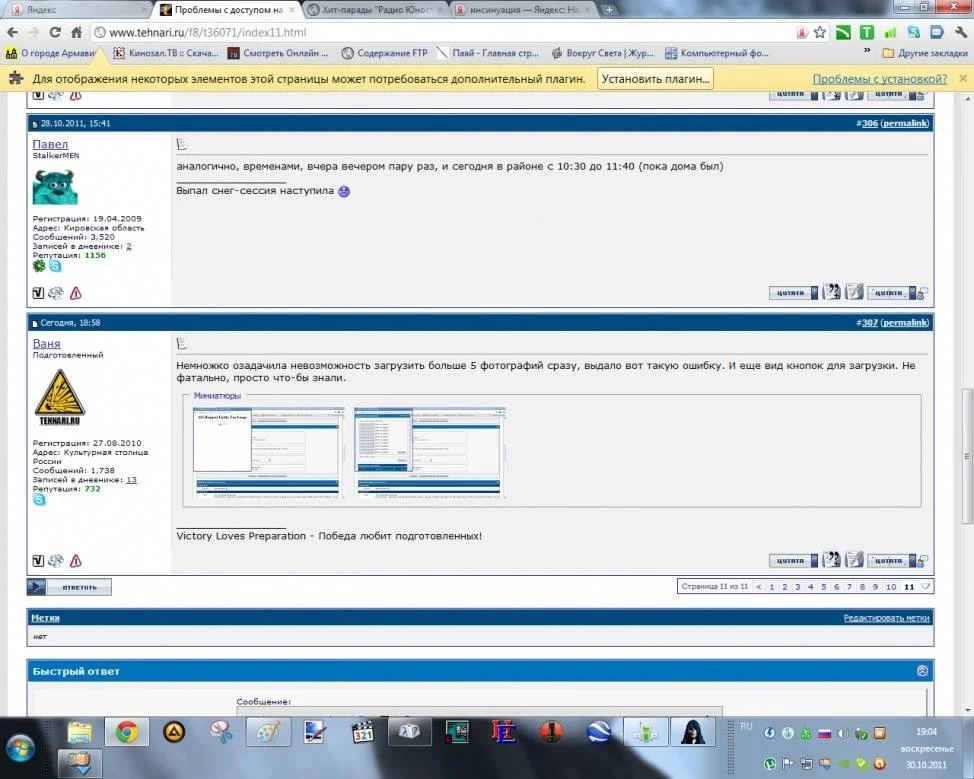Image resolution: width=974 pixels, height=779 pixels.
Task: Report Павел's post via red warning triangle
Action: (x=76, y=293)
